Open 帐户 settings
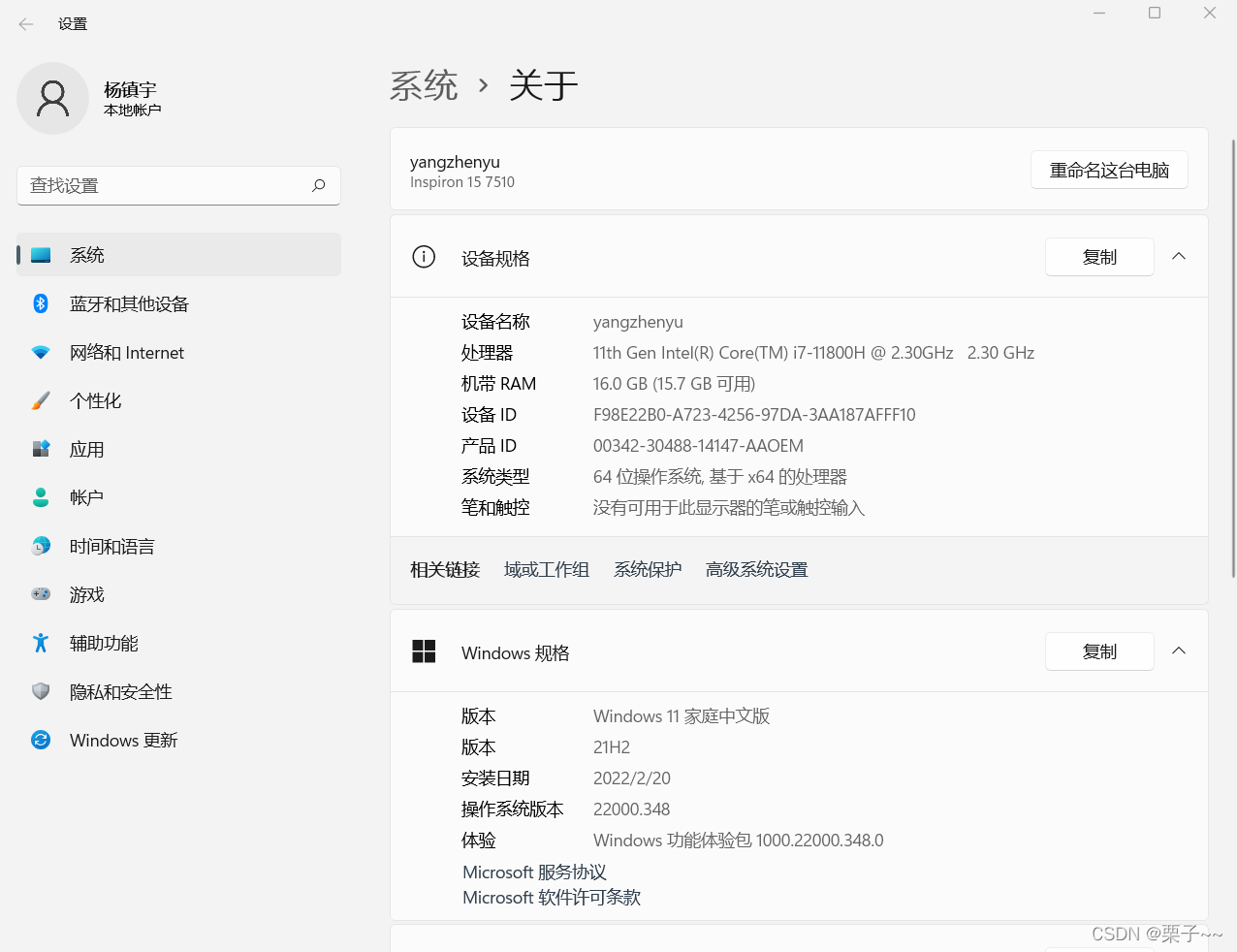 179,497
